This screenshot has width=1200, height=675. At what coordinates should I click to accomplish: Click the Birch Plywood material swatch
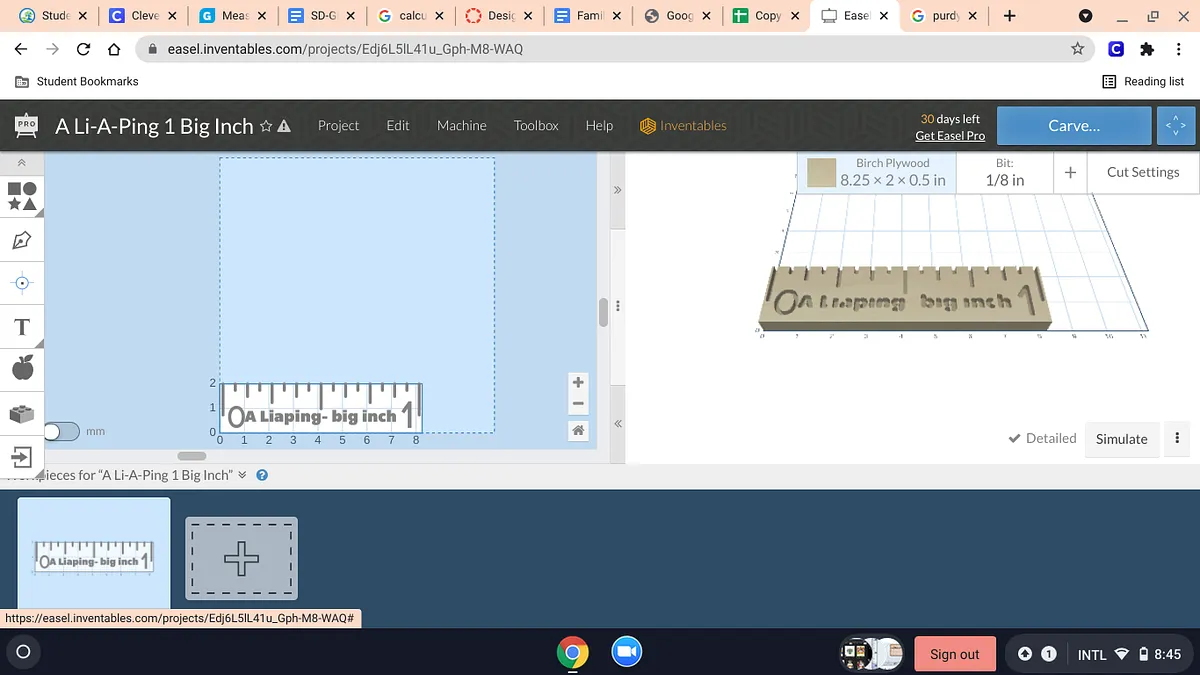[822, 173]
